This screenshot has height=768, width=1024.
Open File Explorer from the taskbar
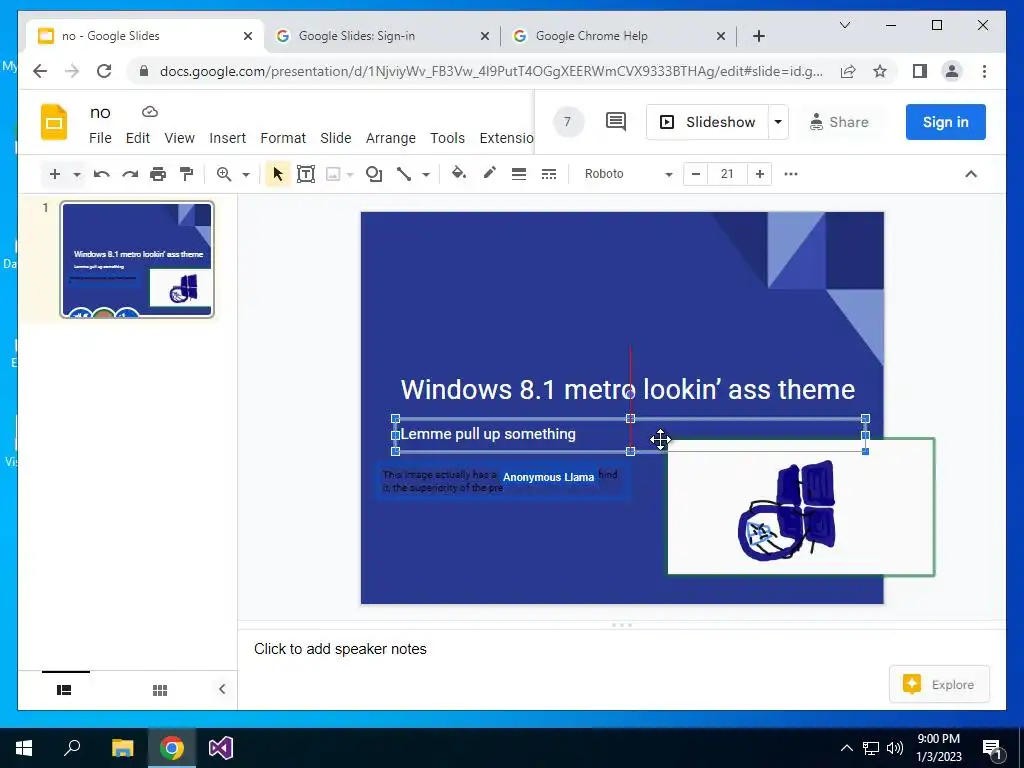tap(122, 748)
